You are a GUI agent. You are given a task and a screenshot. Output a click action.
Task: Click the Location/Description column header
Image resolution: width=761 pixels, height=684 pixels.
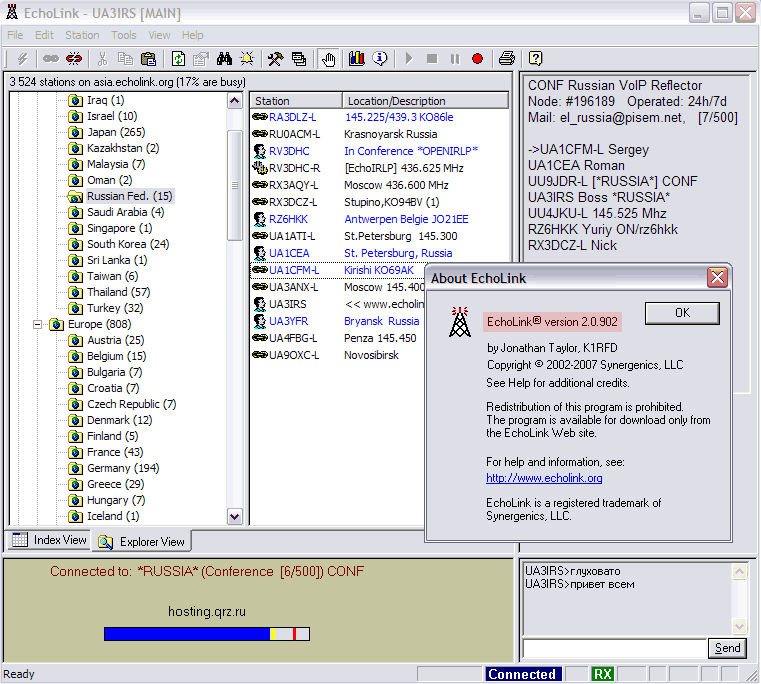coord(425,101)
